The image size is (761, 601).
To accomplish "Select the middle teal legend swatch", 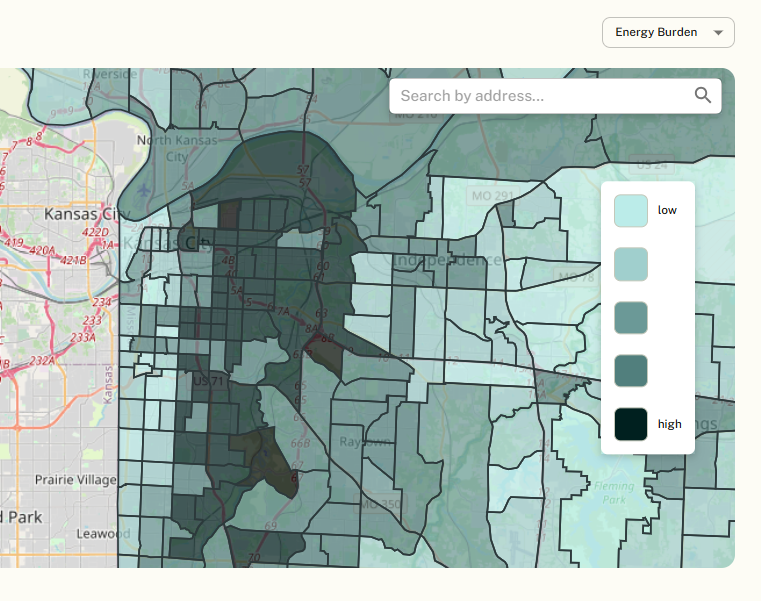I will click(630, 317).
